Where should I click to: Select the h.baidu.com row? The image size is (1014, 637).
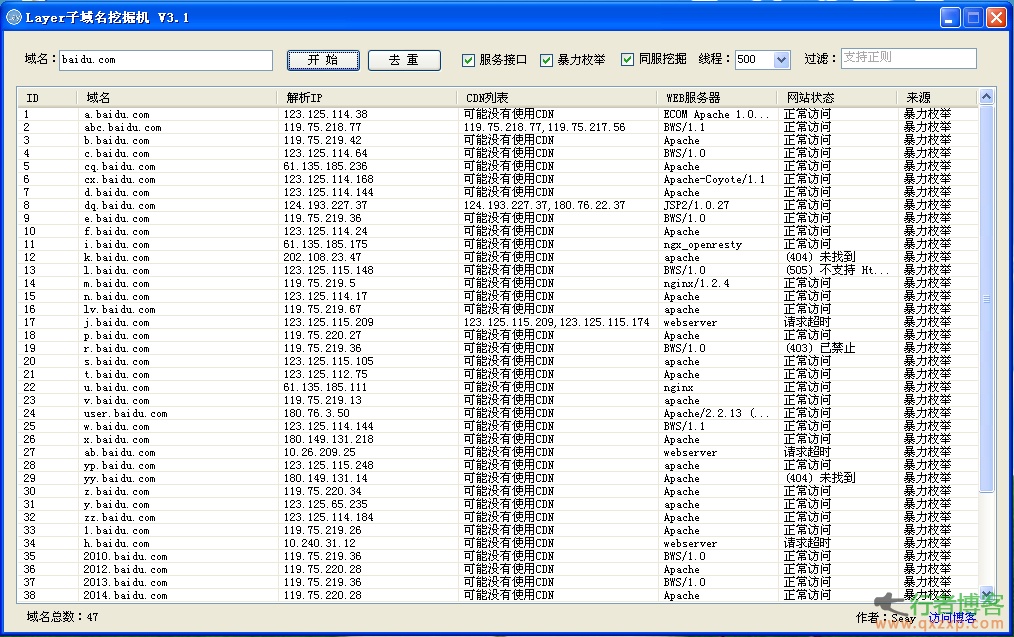coord(498,543)
